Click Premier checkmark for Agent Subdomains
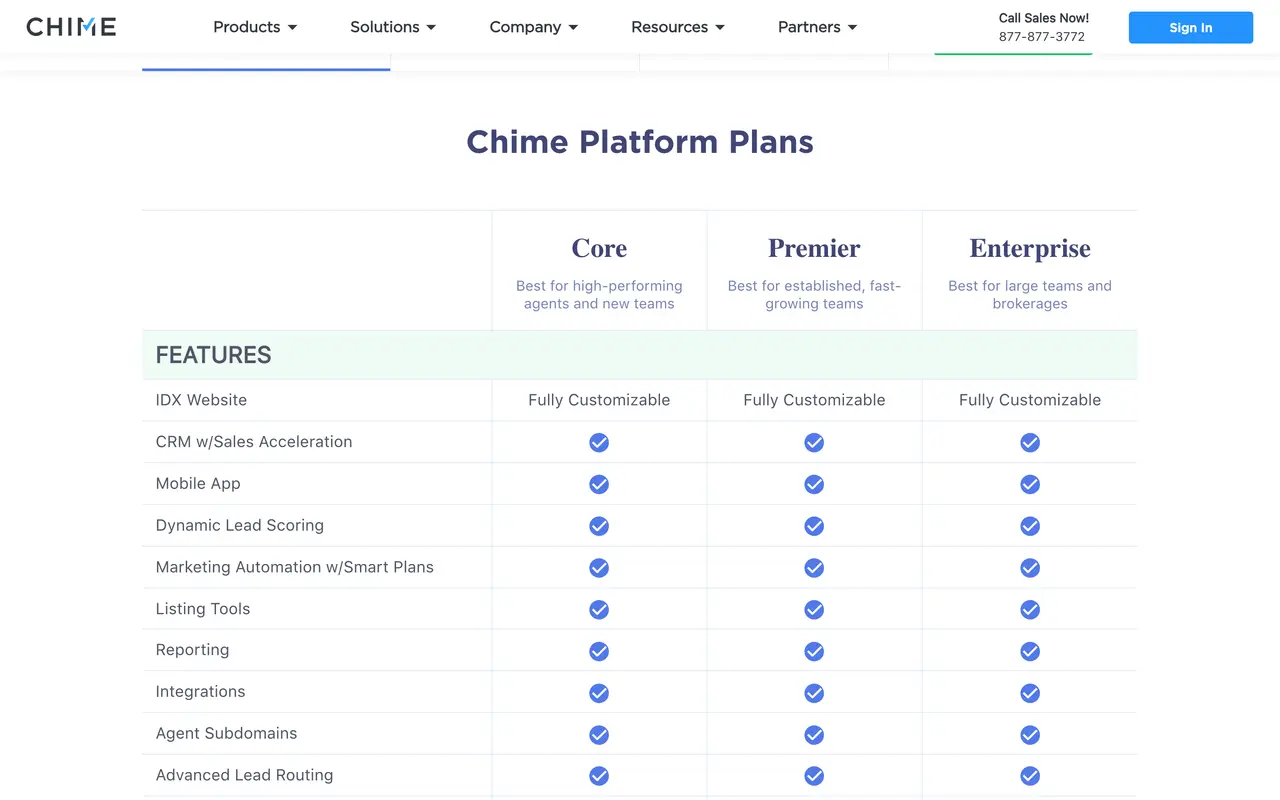Screen dimensions: 1280x800 point(814,735)
